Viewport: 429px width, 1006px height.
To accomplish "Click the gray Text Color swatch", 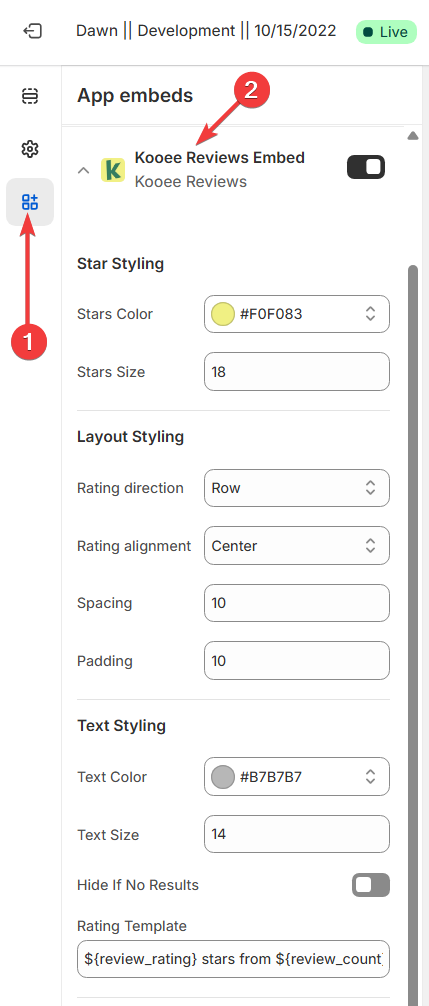I will pos(223,777).
